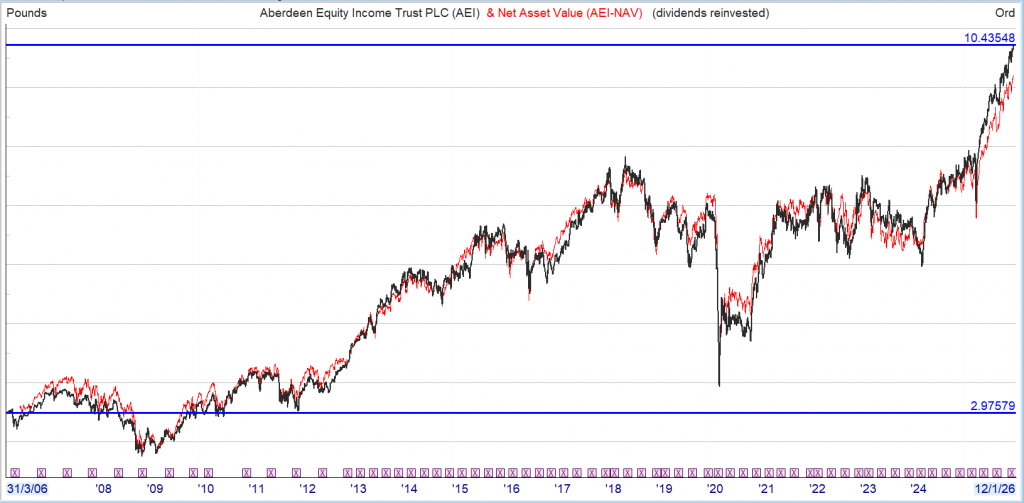Click the '24 year label on axis
The width and height of the screenshot is (1024, 503).
(x=920, y=489)
